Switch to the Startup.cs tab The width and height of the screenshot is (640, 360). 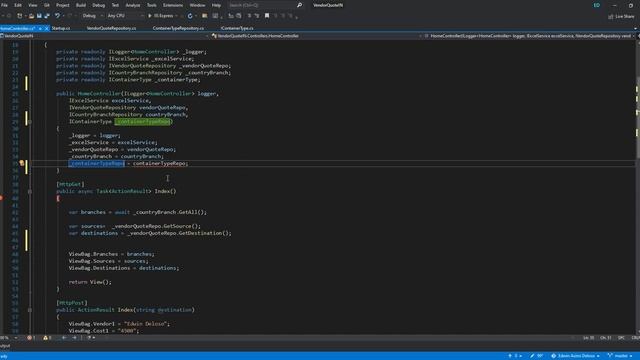[x=61, y=28]
